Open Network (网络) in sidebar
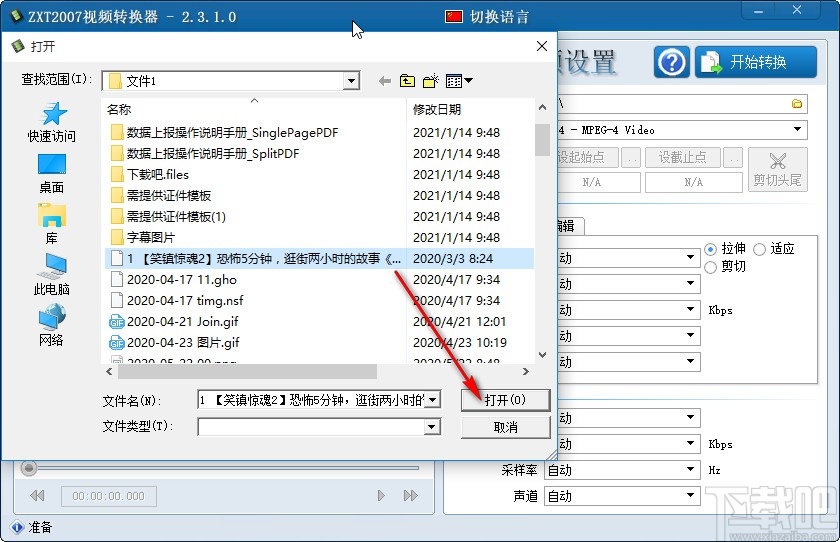 coord(52,326)
